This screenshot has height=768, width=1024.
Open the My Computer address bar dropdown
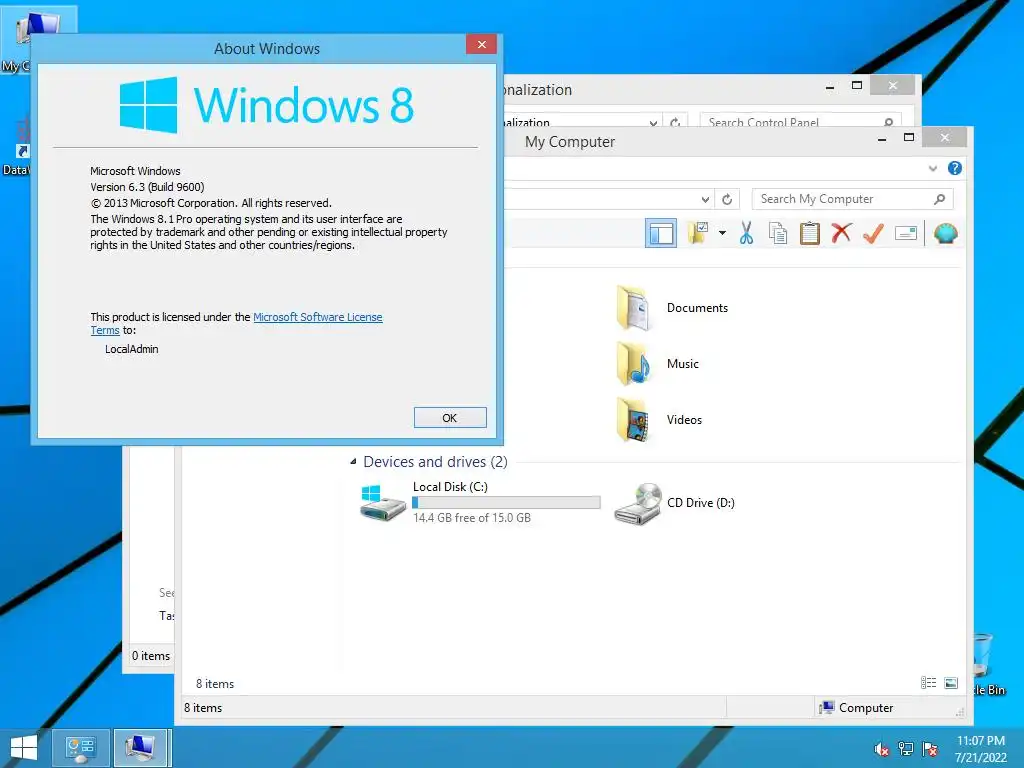pyautogui.click(x=705, y=199)
